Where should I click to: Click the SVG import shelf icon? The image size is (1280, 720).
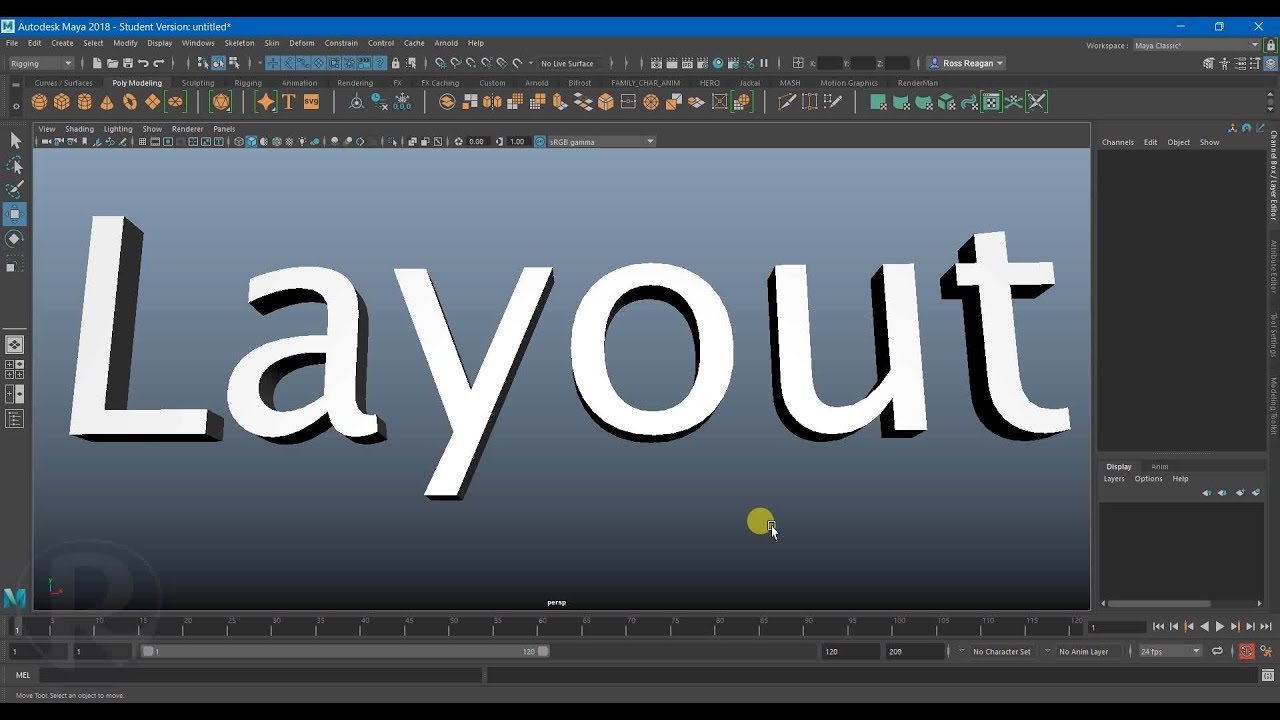tap(311, 102)
